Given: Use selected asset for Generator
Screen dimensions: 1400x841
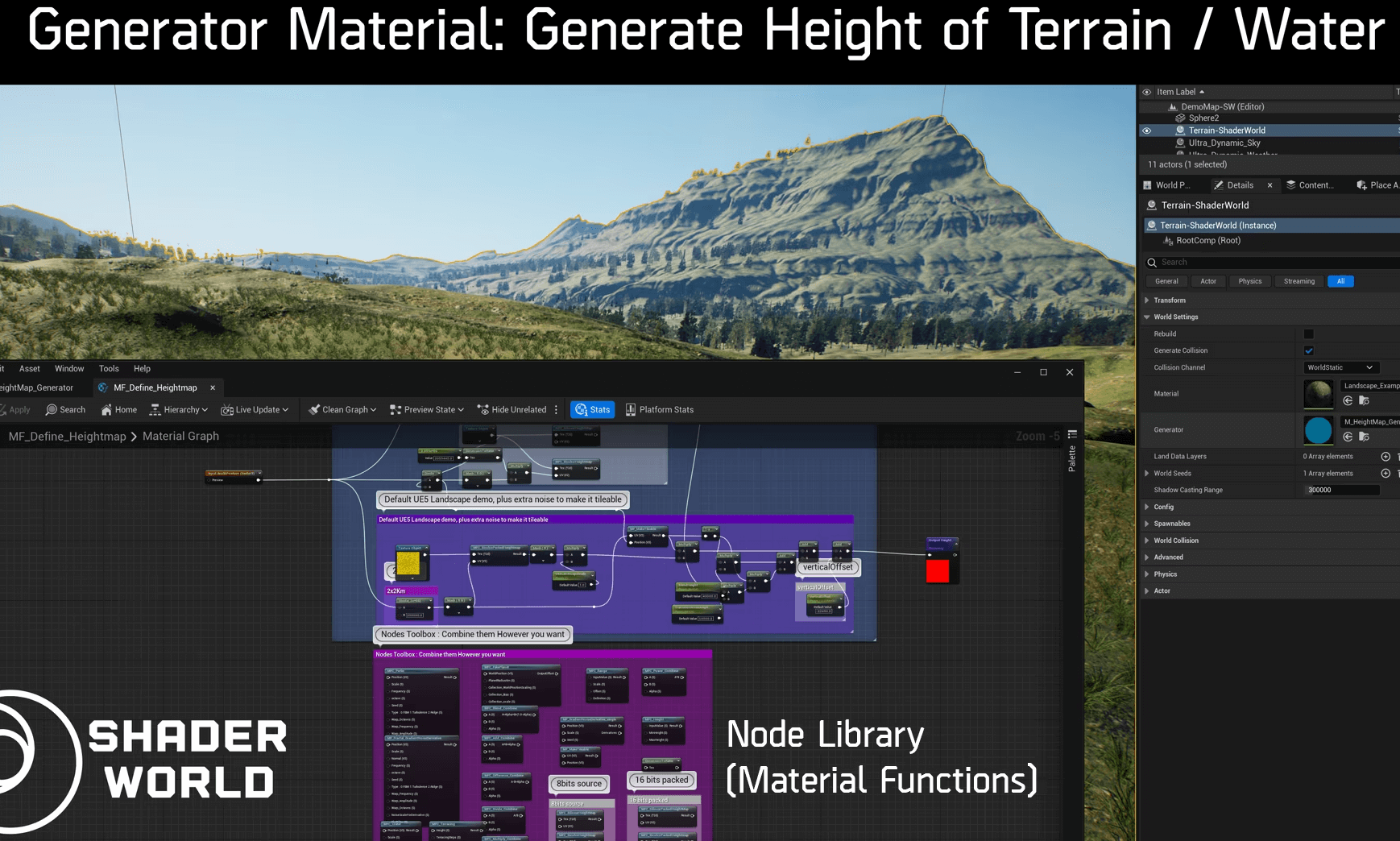Looking at the screenshot, I should pos(1348,437).
